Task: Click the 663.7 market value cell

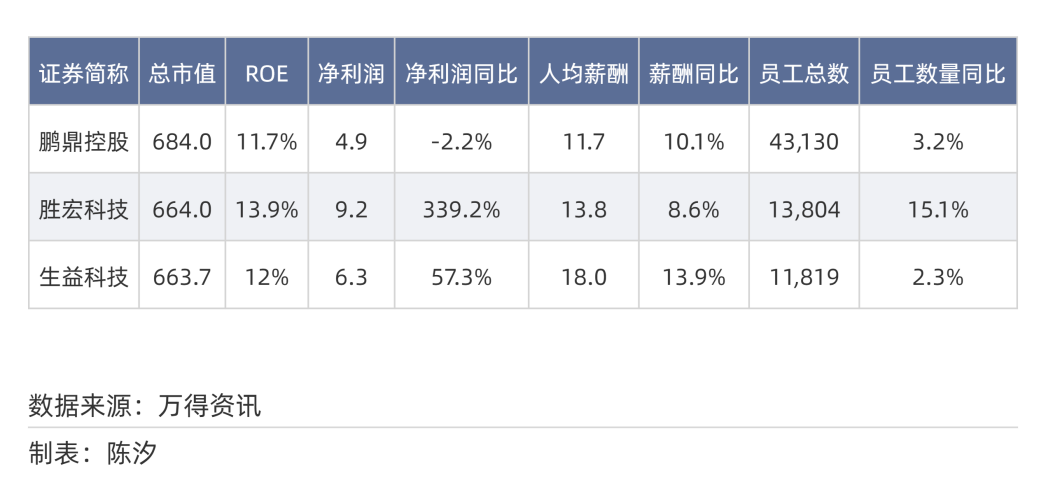Action: [182, 277]
